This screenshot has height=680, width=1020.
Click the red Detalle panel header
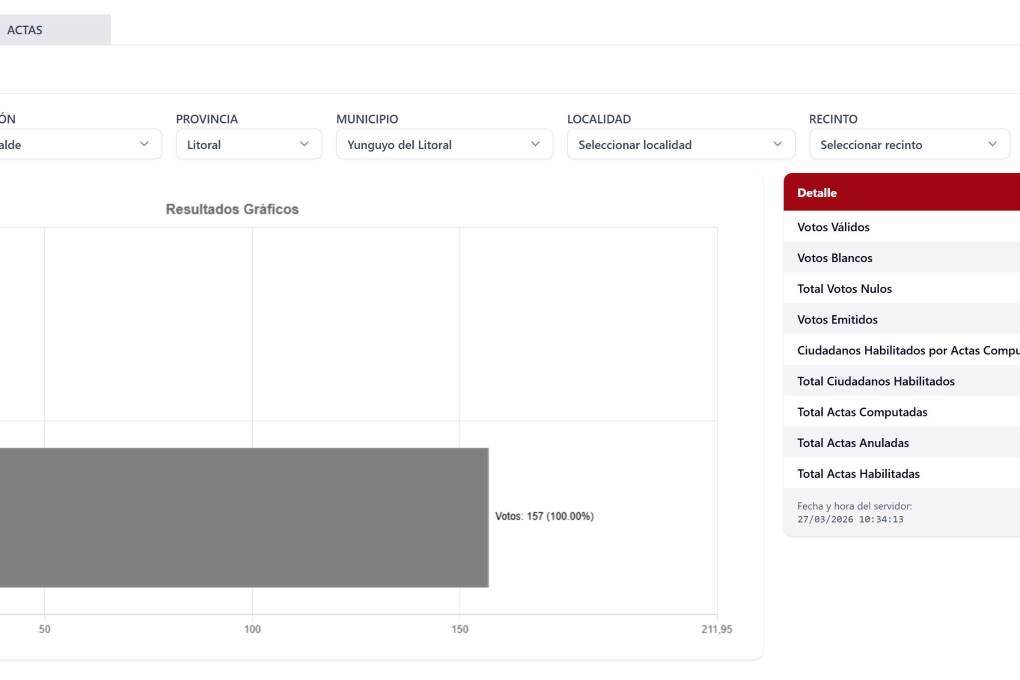coord(900,193)
